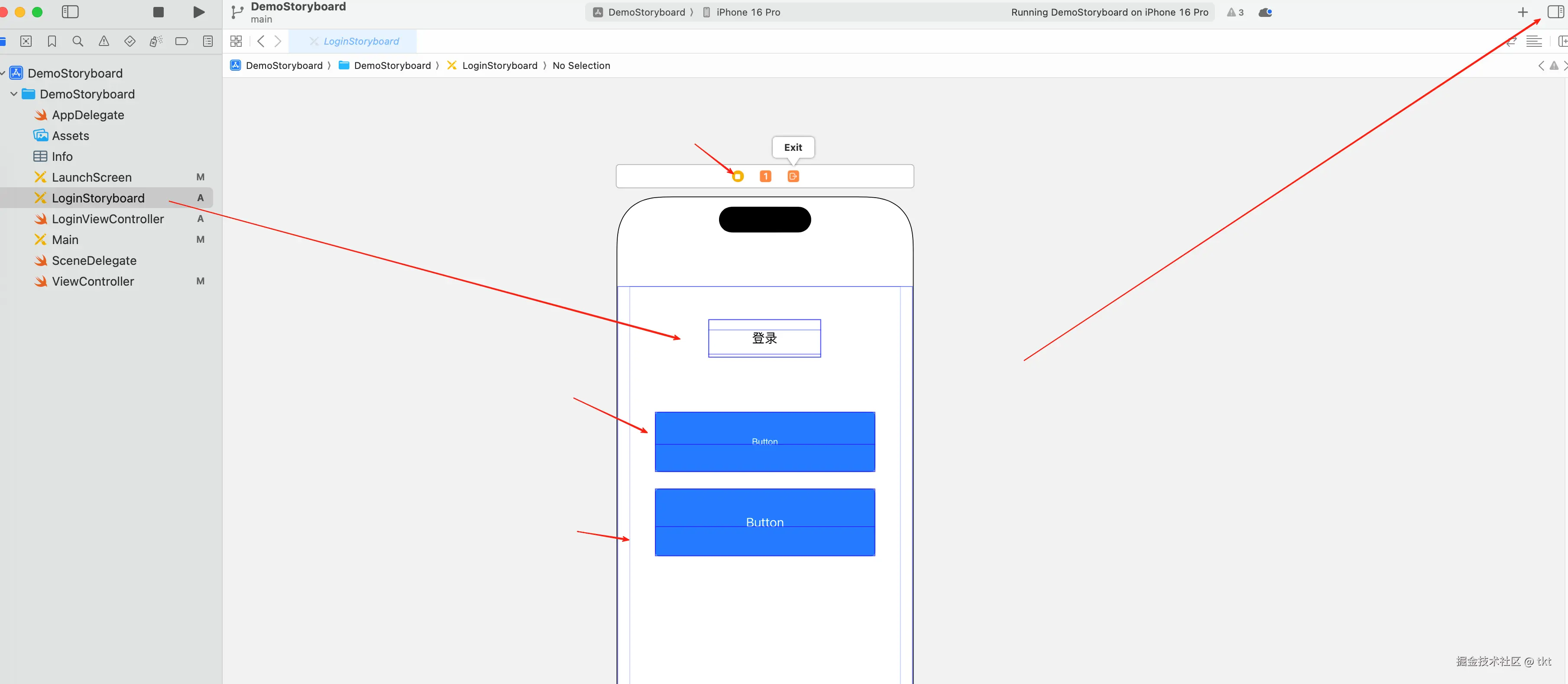Click the Exit scene dock icon
The image size is (1568, 684).
point(793,176)
